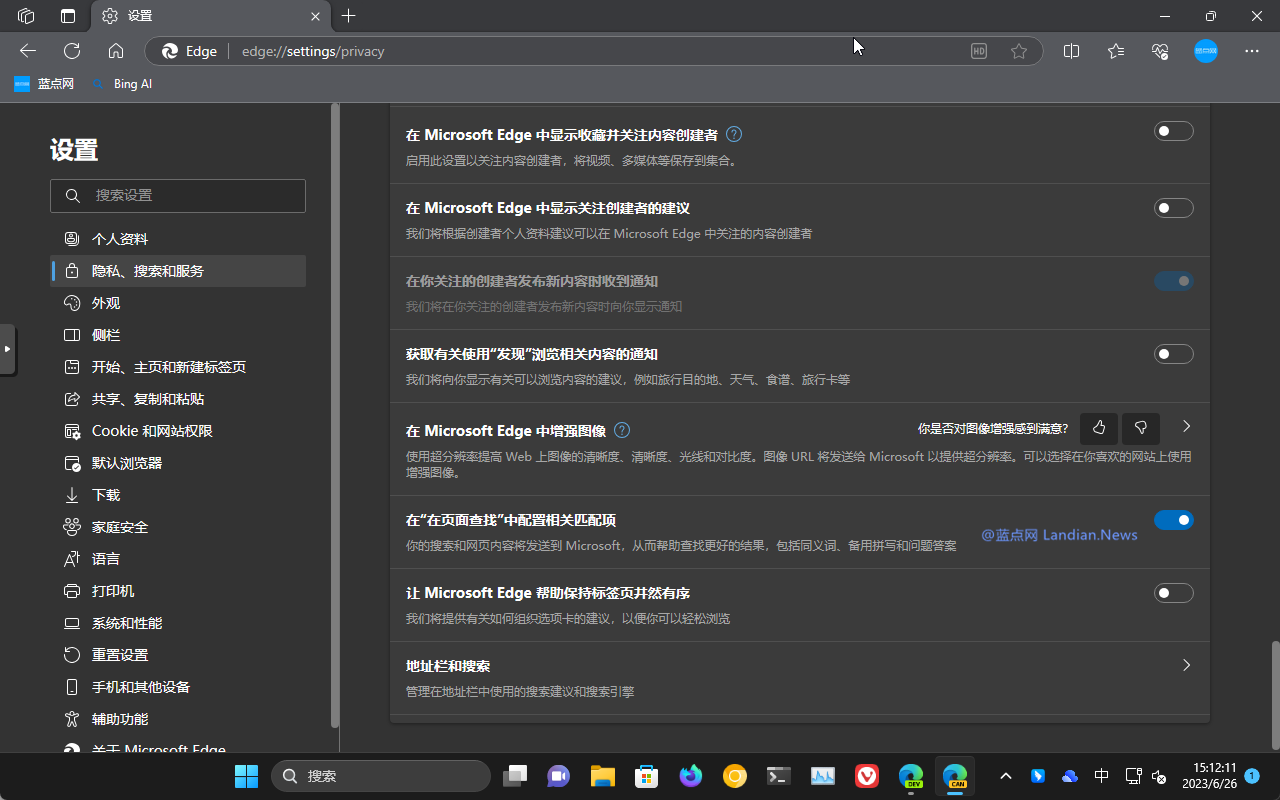Open the profile avatar menu
This screenshot has height=800, width=1280.
pyautogui.click(x=1206, y=51)
